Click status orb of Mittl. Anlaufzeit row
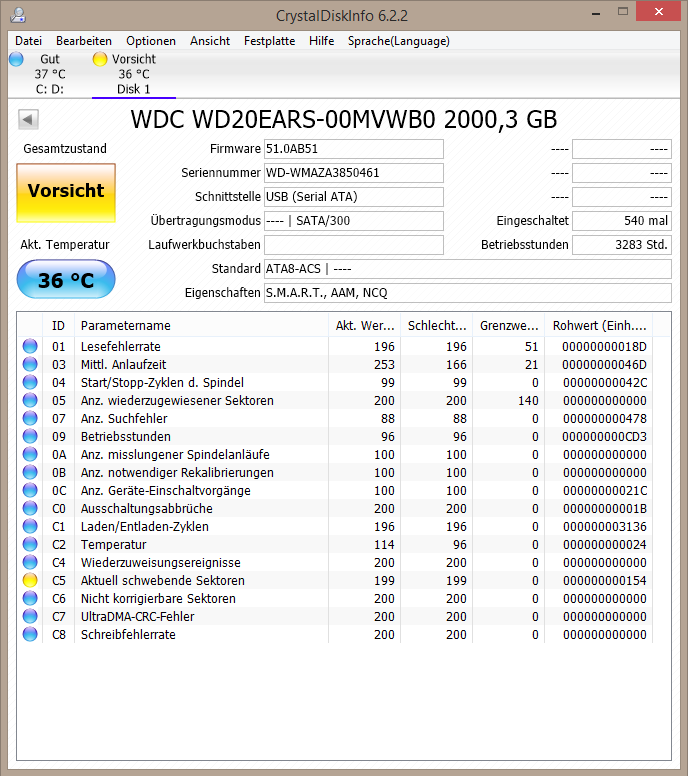Viewport: 688px width, 776px height. (x=30, y=364)
